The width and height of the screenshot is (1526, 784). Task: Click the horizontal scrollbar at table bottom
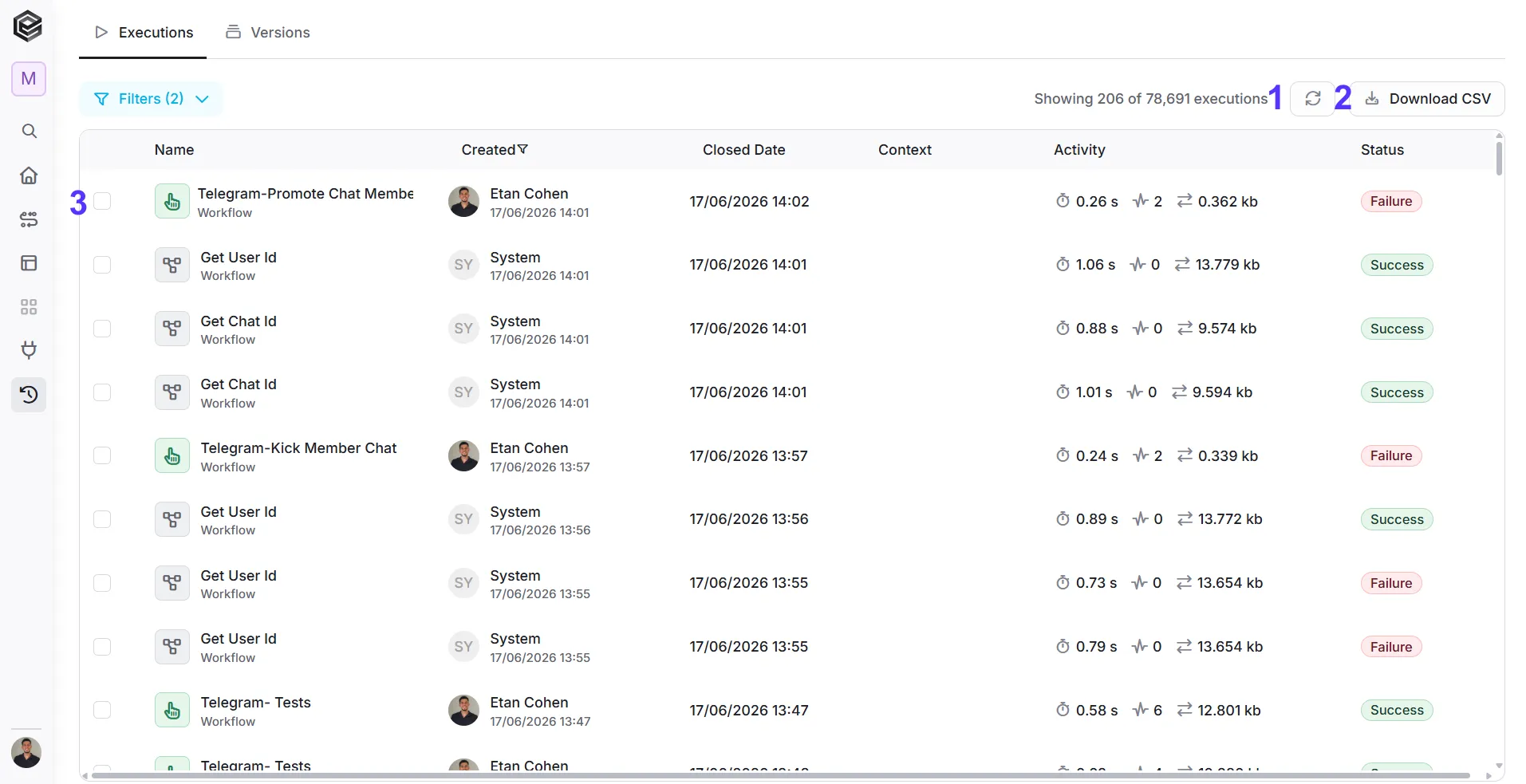(780, 775)
